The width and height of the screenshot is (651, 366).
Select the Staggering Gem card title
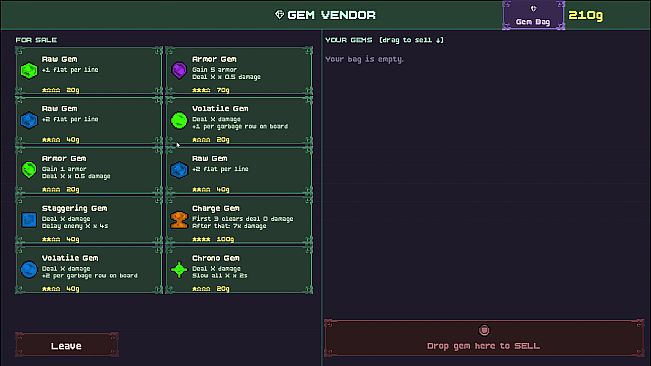point(74,208)
